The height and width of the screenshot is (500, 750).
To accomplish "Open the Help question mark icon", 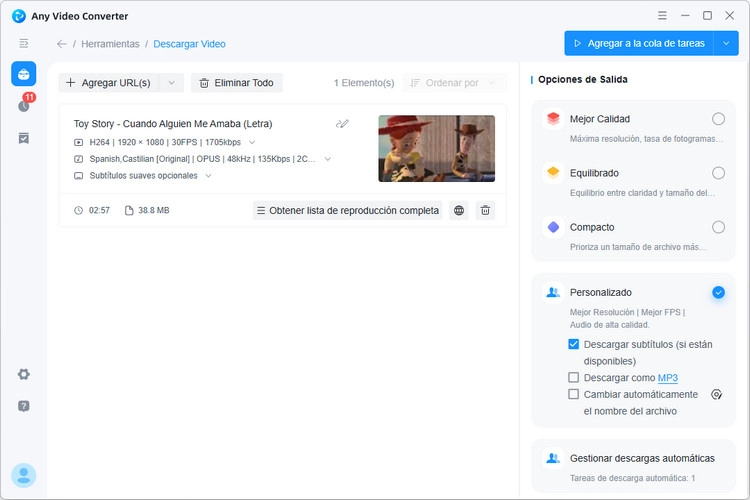I will coord(23,406).
